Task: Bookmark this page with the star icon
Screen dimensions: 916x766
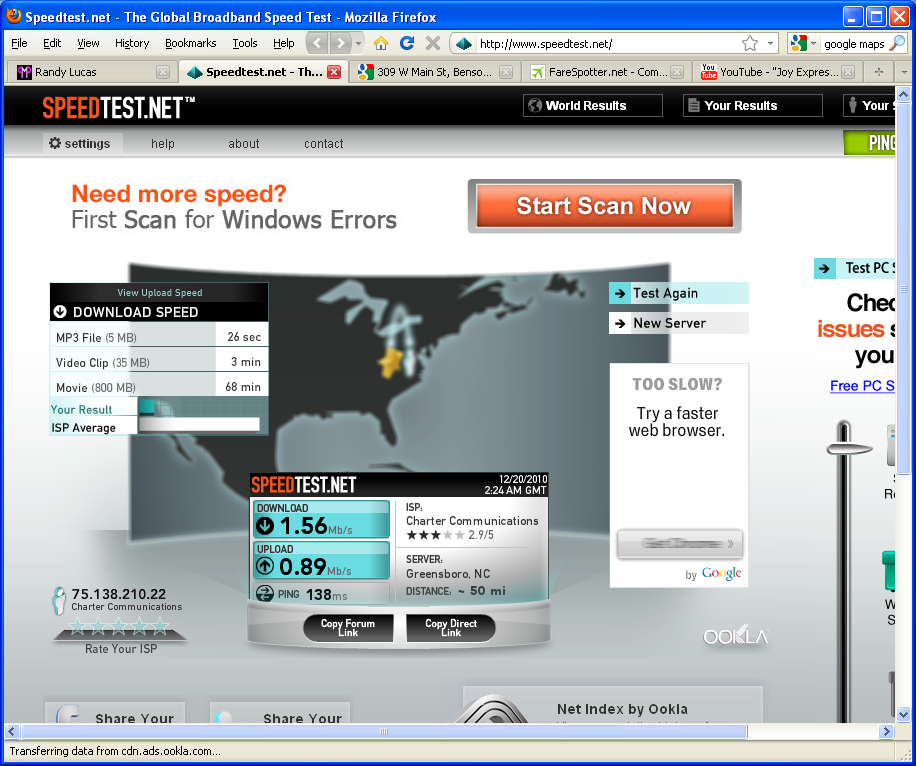Action: (750, 43)
